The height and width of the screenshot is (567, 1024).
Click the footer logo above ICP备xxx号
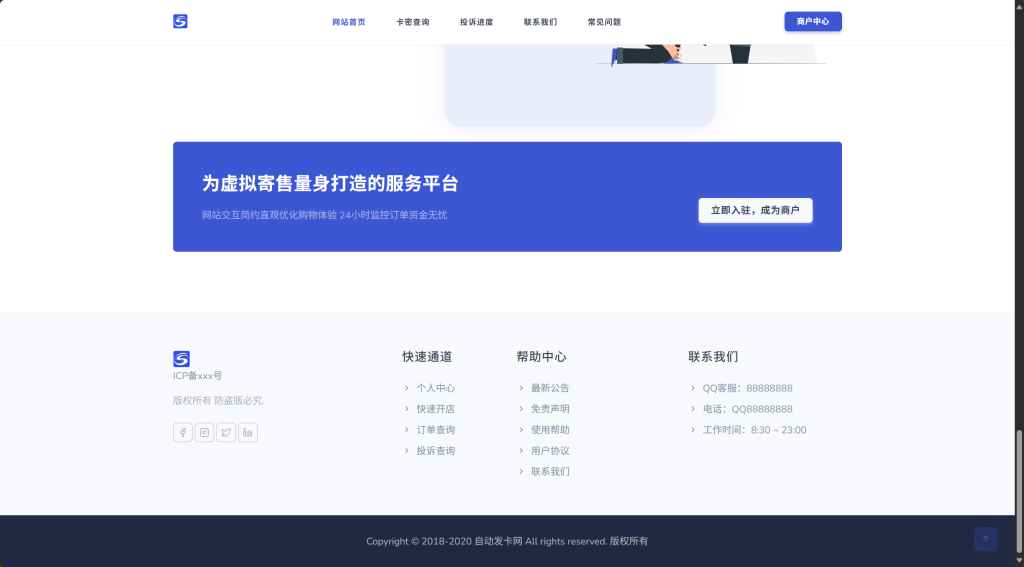tap(182, 359)
